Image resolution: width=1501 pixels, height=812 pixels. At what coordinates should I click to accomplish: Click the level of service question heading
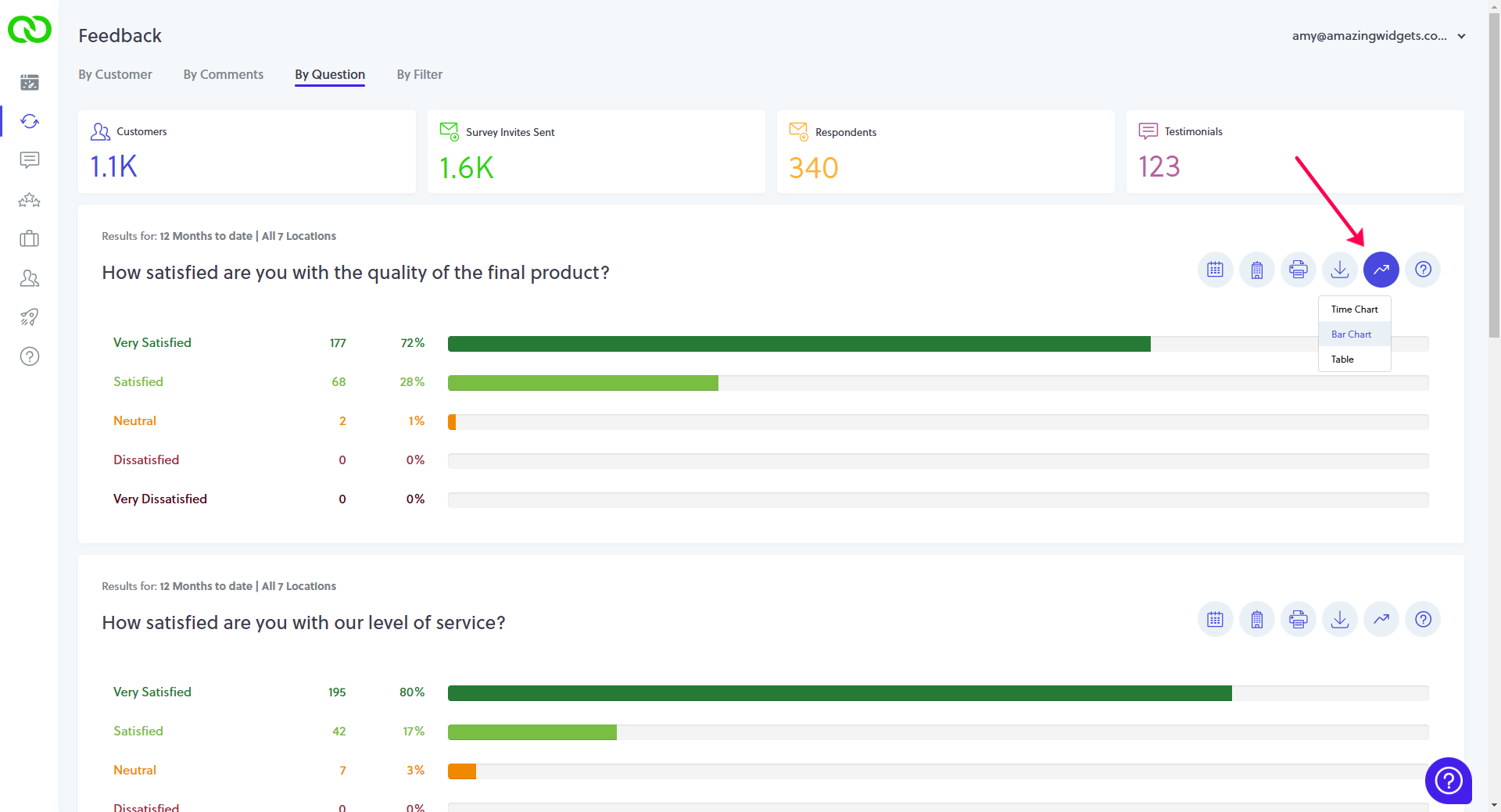[x=303, y=623]
